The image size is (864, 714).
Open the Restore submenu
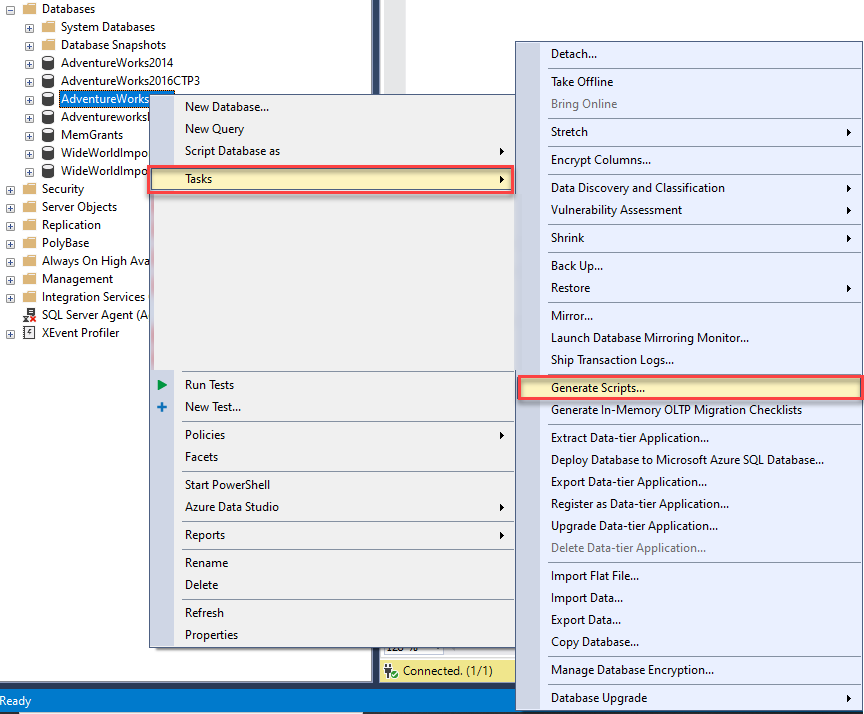click(x=689, y=288)
